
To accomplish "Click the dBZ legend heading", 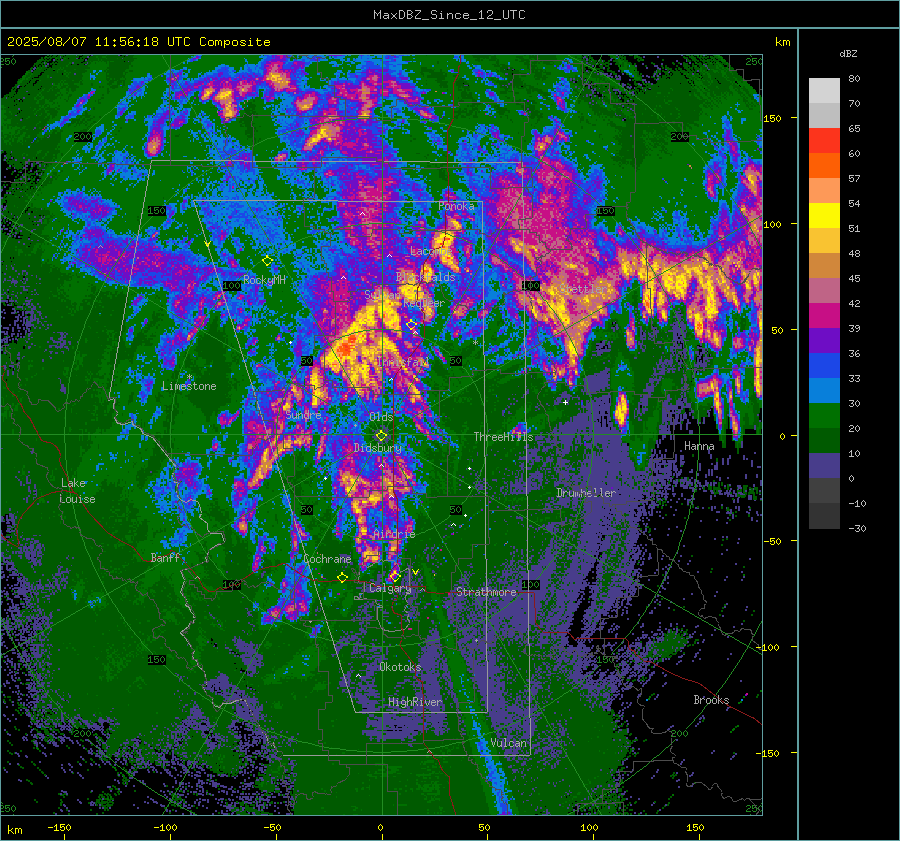I will pos(848,53).
